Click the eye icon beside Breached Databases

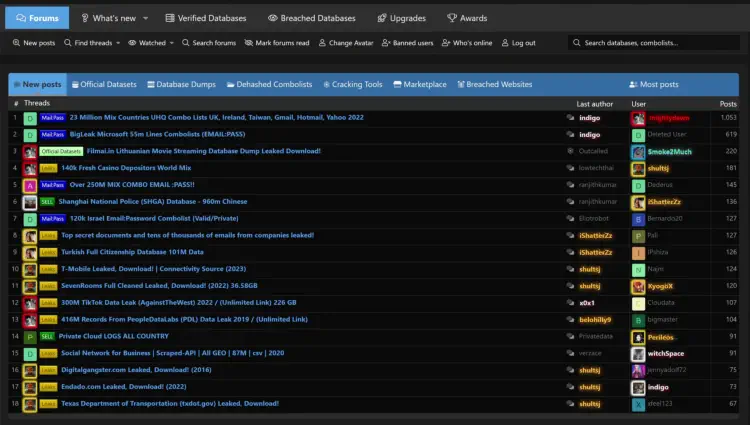click(273, 18)
